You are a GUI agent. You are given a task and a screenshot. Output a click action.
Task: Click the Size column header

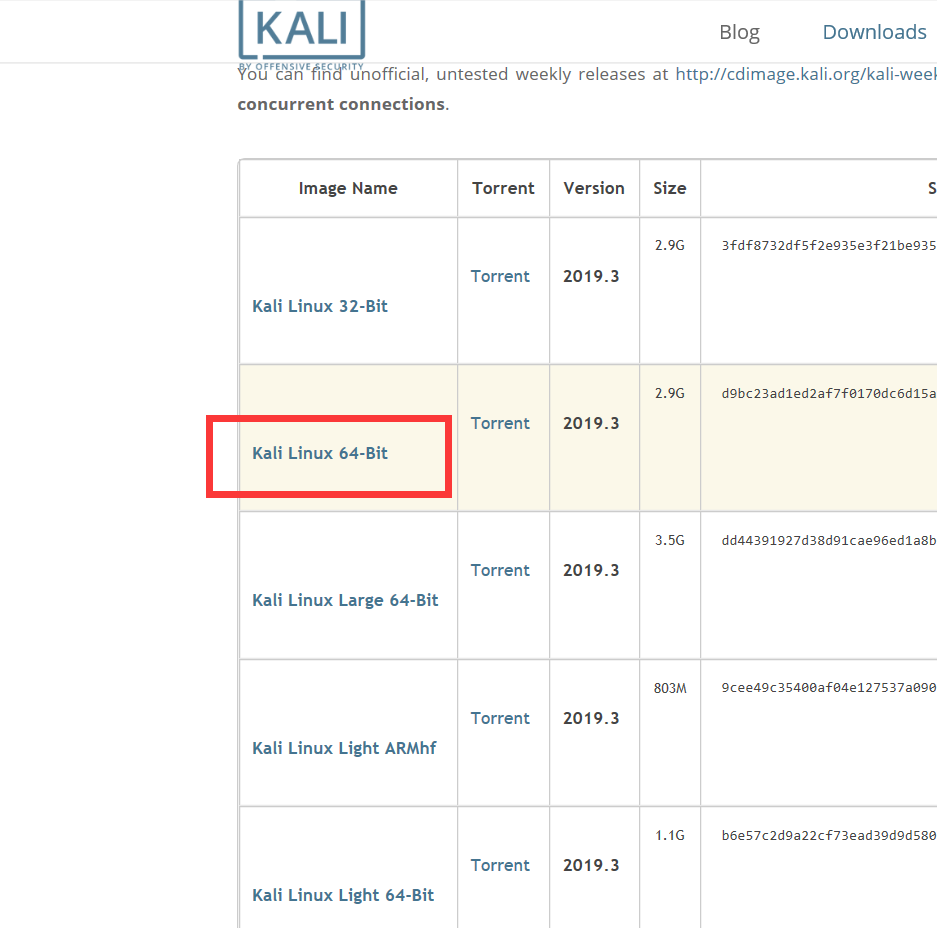(x=669, y=188)
